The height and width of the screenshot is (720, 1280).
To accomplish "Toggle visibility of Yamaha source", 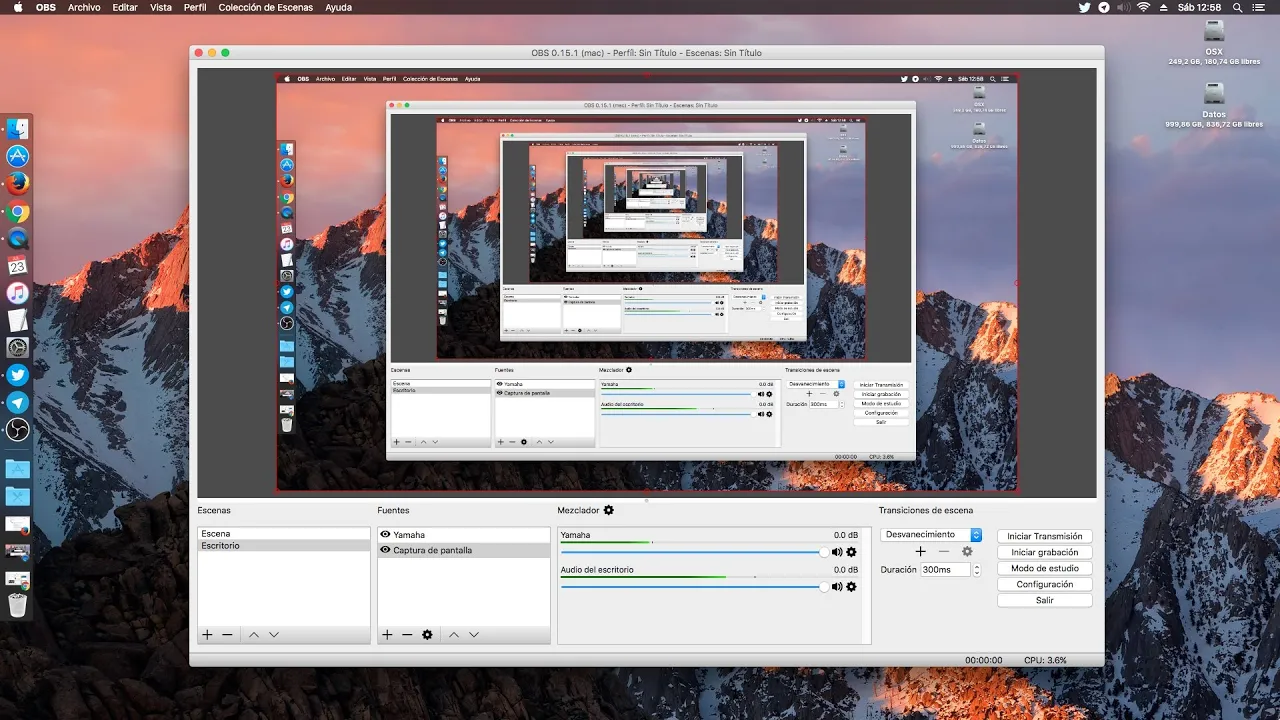I will tap(385, 535).
